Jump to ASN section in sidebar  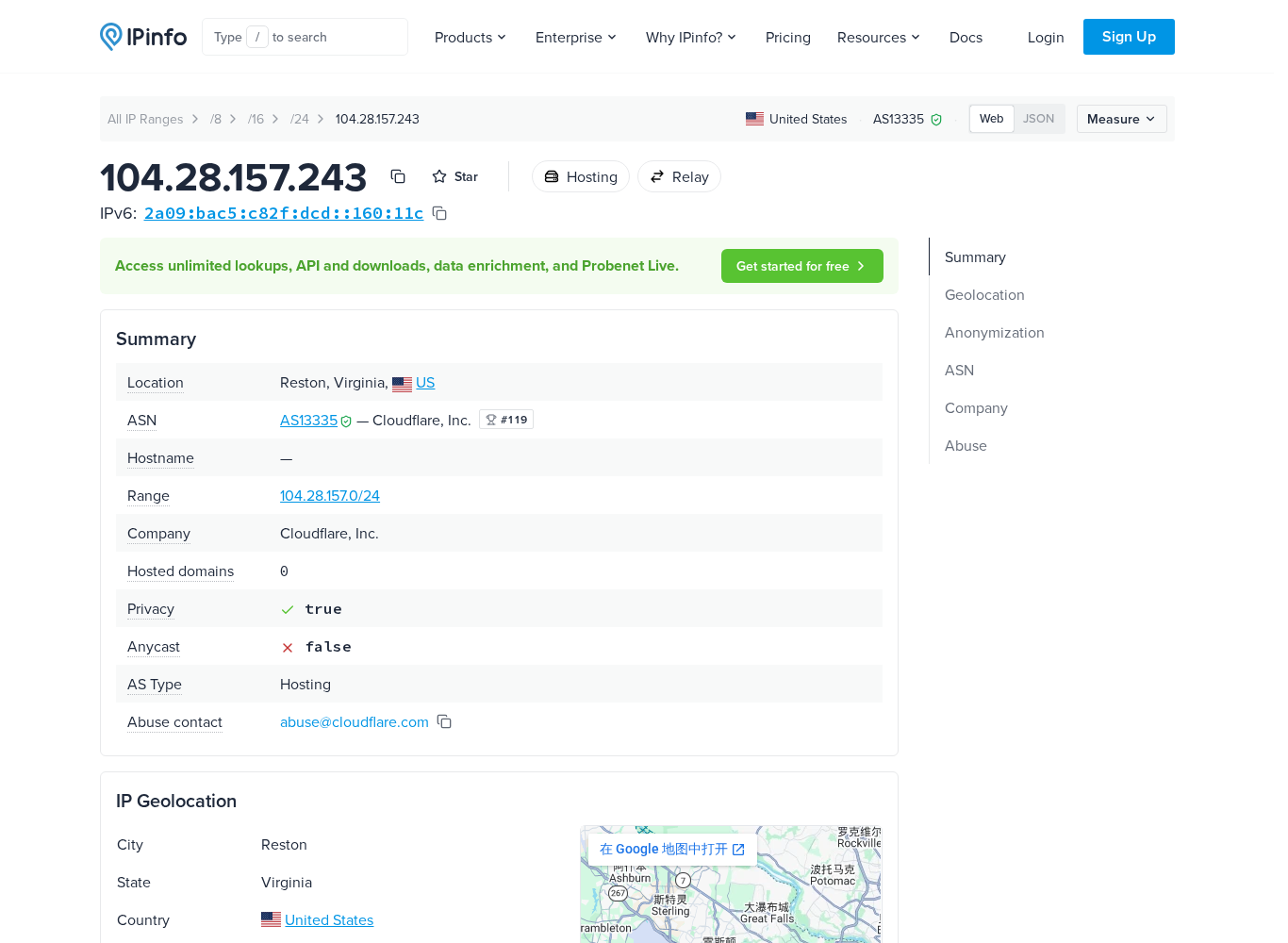tap(960, 370)
